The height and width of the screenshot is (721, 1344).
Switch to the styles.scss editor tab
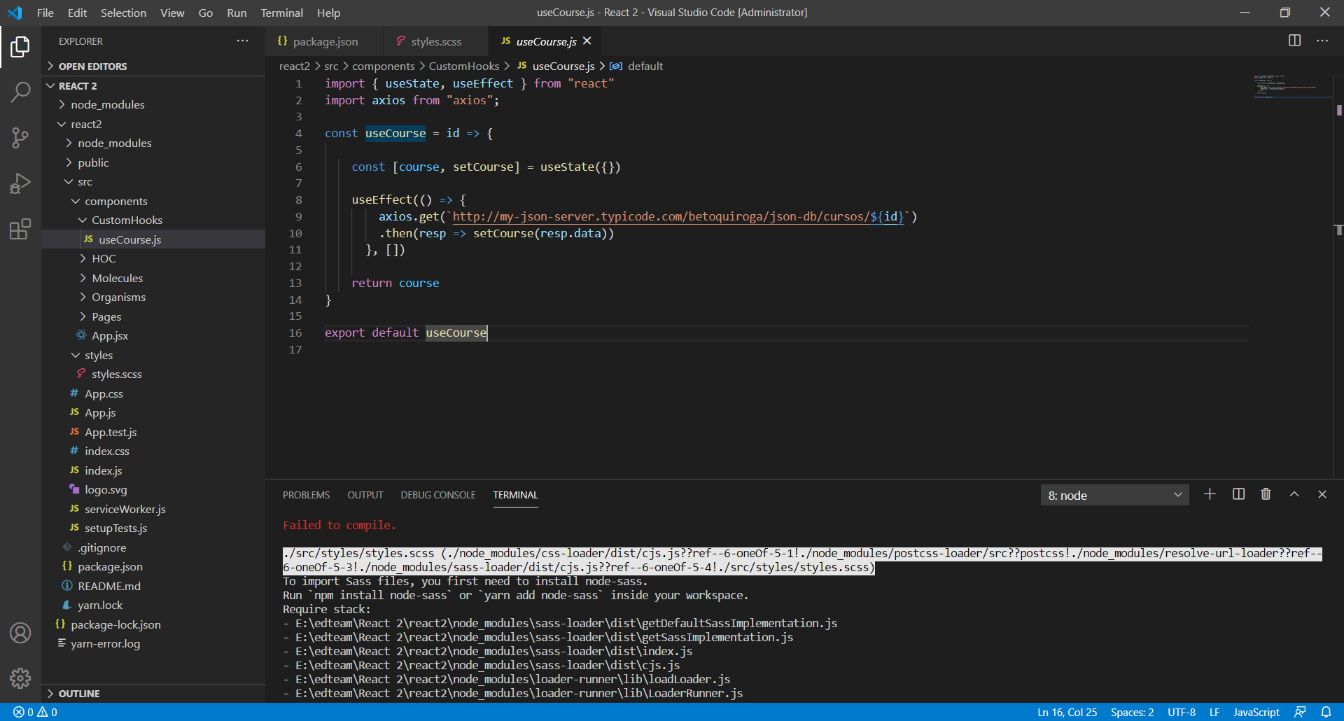point(437,41)
